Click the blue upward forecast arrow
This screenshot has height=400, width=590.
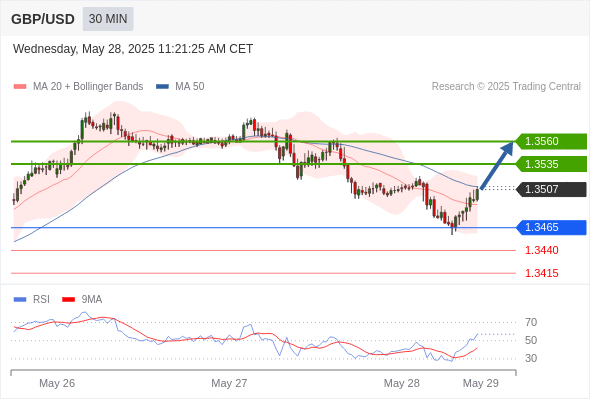[497, 165]
